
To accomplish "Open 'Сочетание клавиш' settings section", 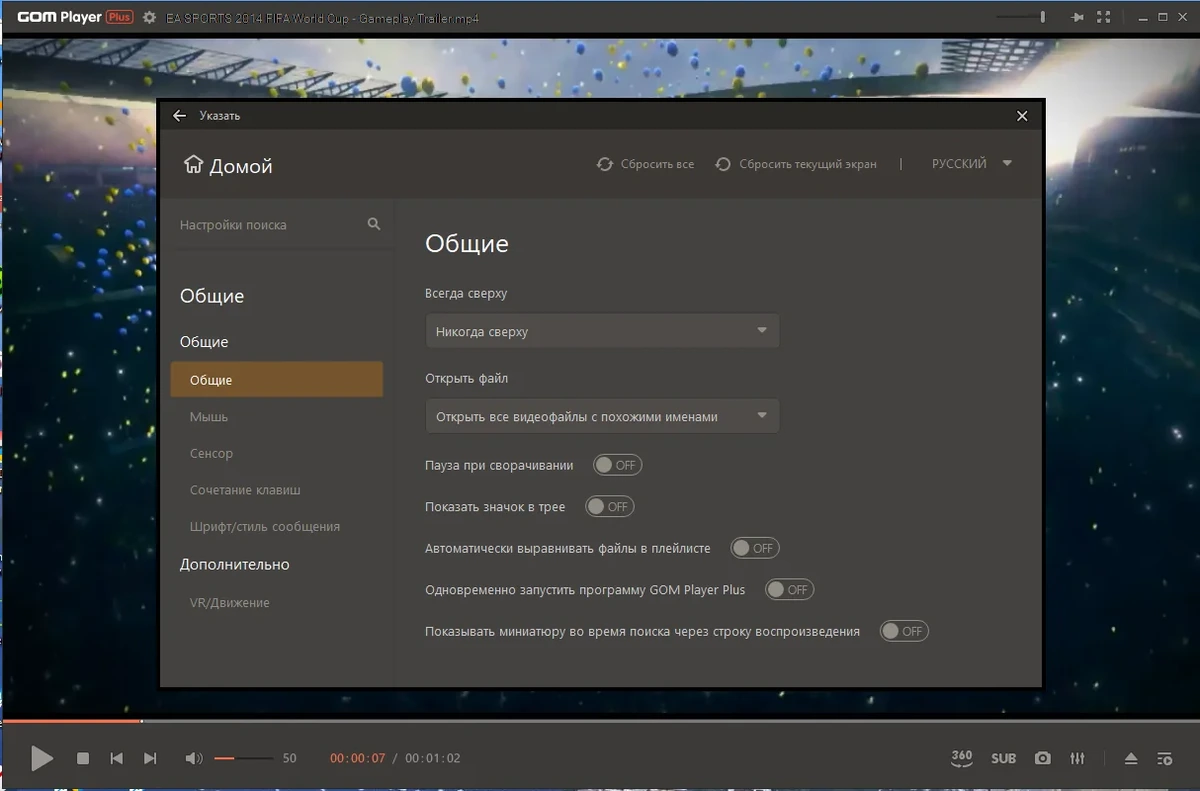I will point(245,490).
